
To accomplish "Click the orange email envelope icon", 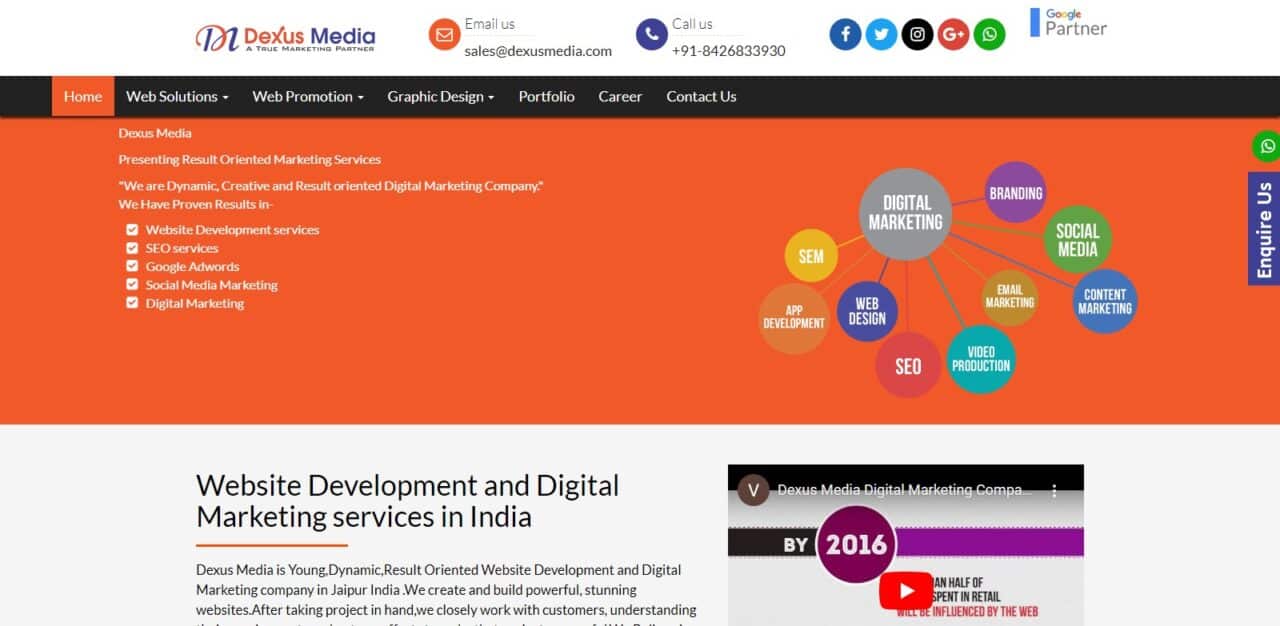I will (444, 35).
